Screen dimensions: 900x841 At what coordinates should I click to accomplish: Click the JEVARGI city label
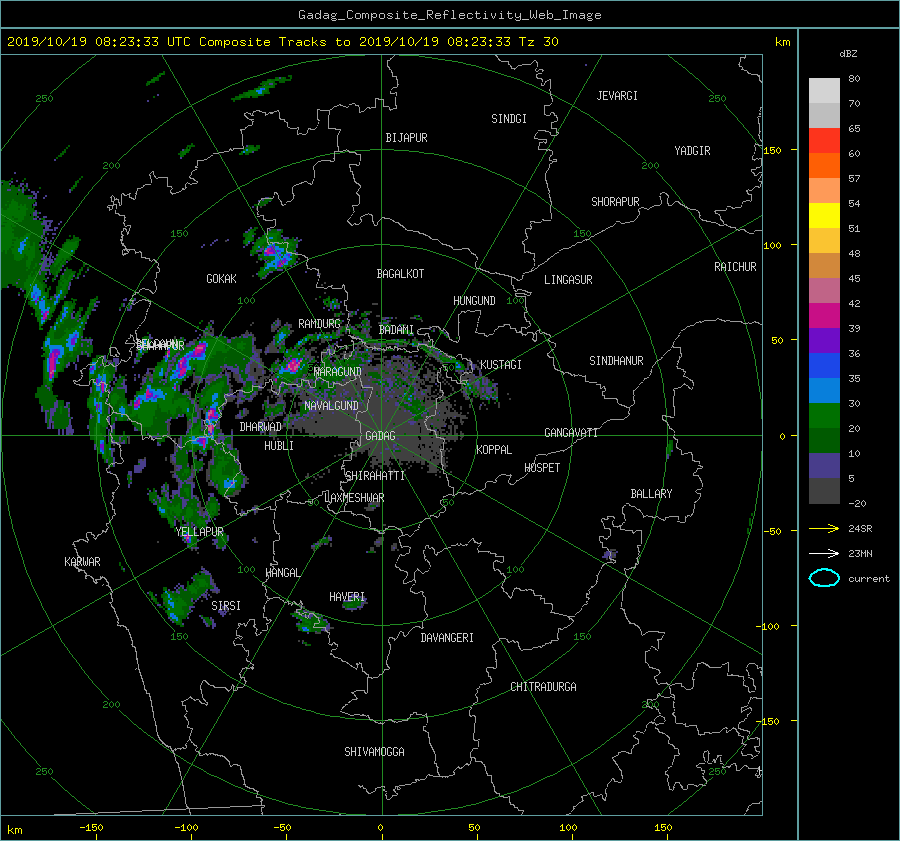[x=617, y=96]
